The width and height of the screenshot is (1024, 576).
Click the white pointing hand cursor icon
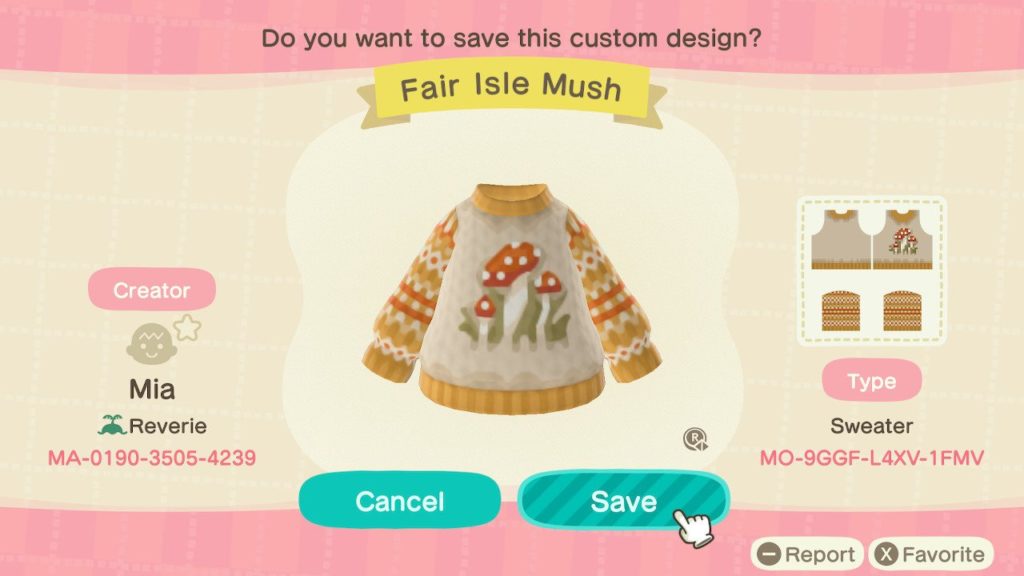[x=692, y=526]
